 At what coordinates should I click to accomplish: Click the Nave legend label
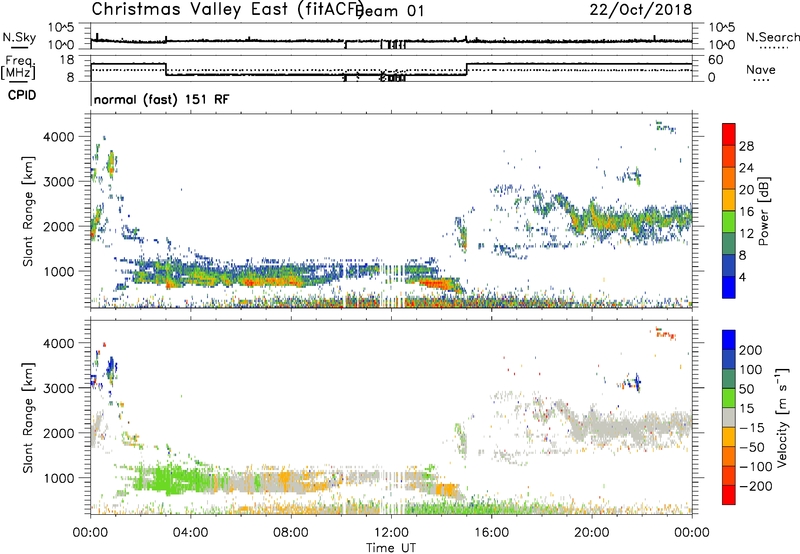[761, 69]
